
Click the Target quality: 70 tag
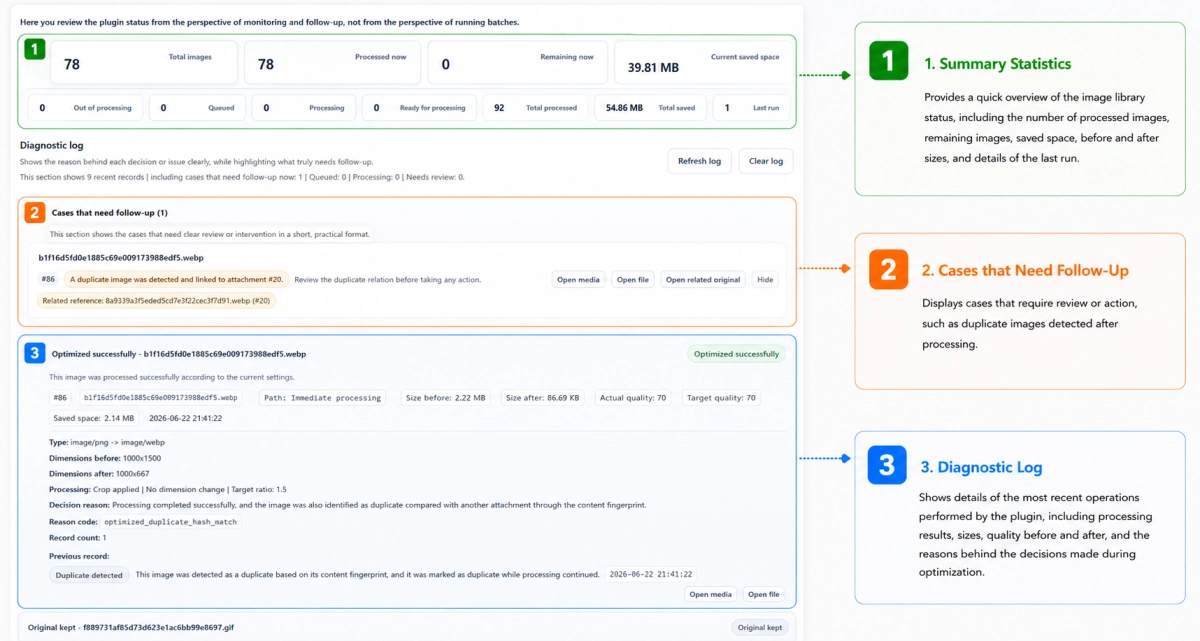721,398
